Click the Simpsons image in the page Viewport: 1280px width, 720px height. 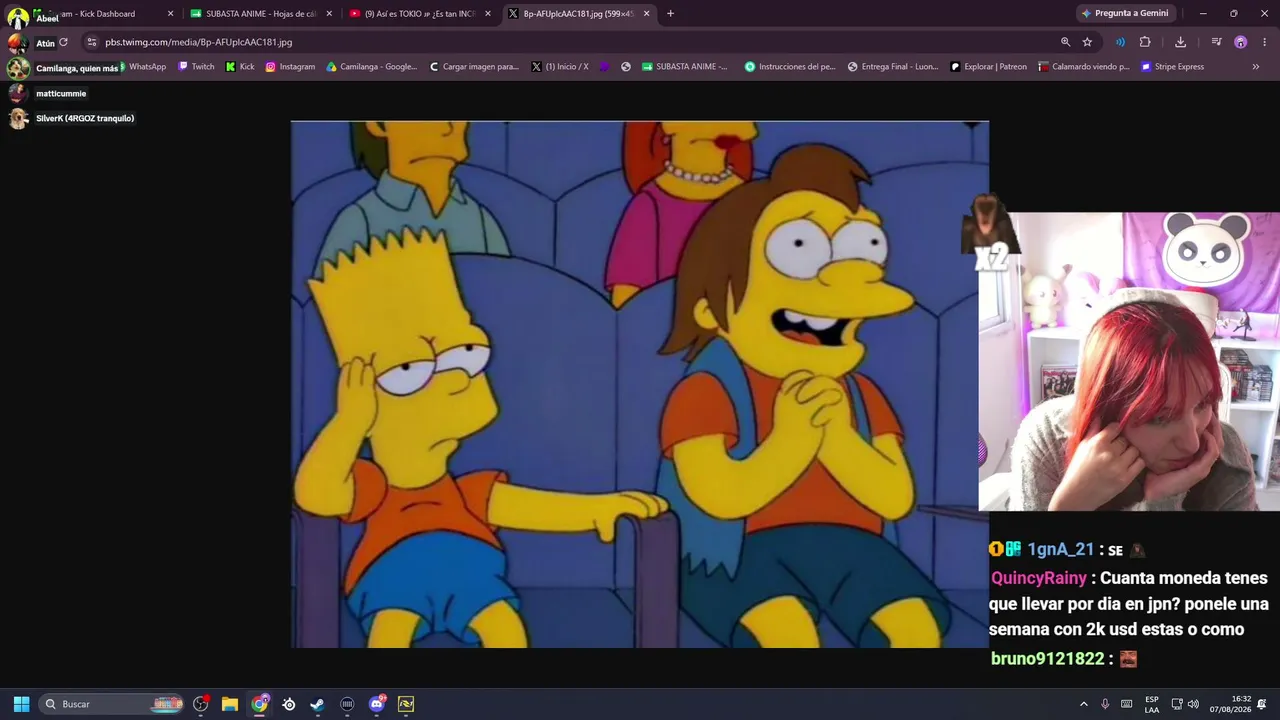[640, 385]
